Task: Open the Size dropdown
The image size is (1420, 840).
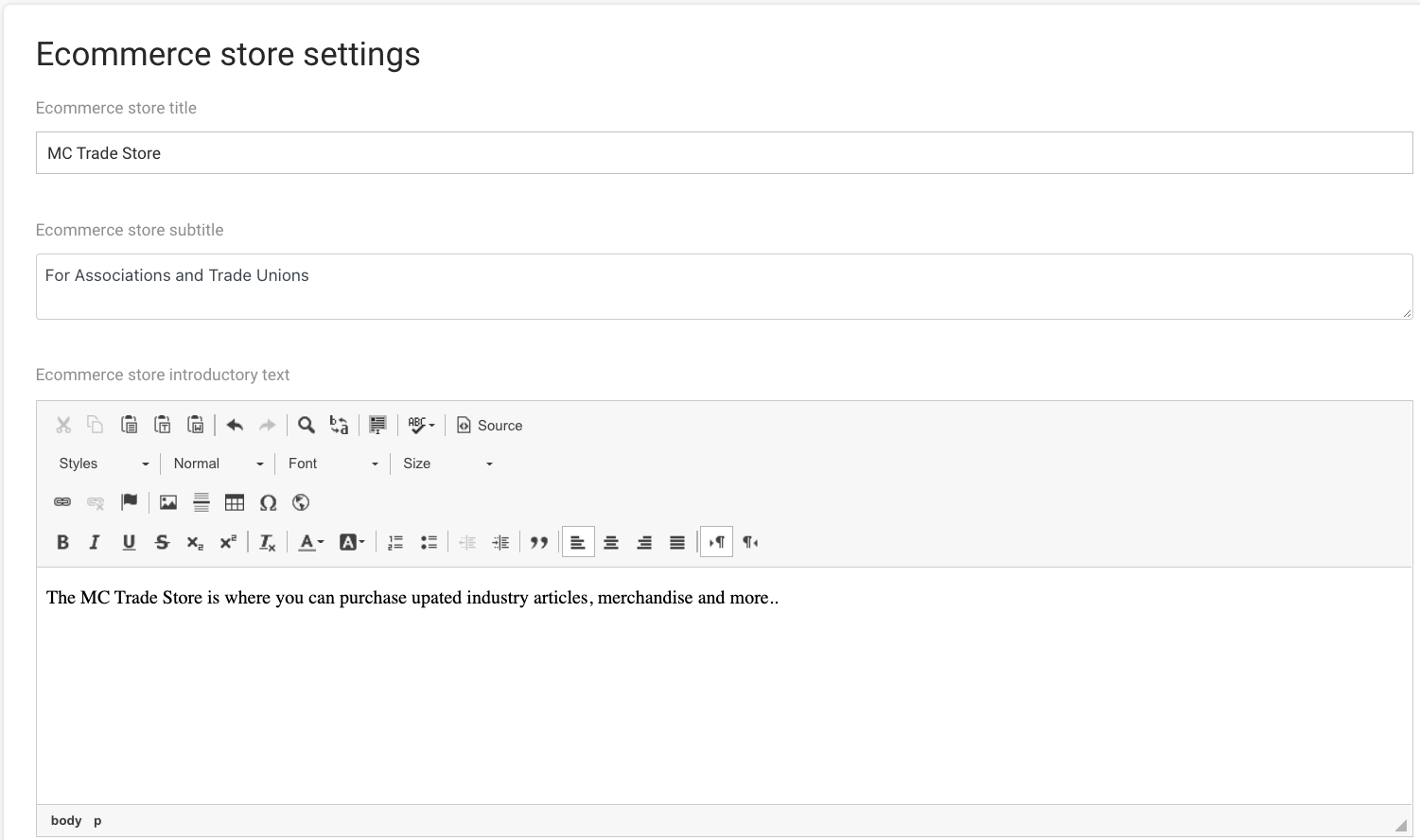Action: click(x=447, y=464)
